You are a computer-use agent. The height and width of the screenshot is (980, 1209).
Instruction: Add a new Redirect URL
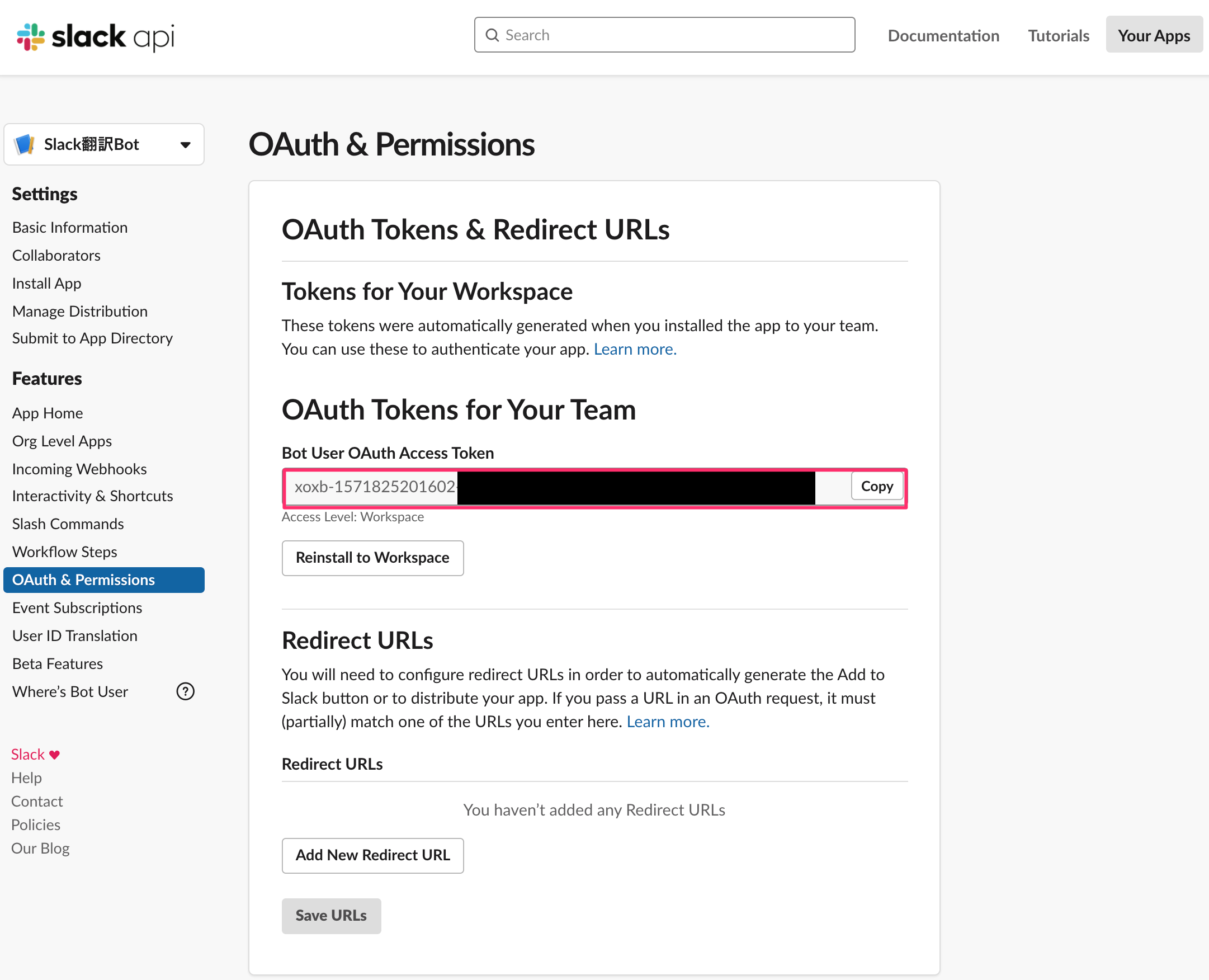pyautogui.click(x=372, y=855)
